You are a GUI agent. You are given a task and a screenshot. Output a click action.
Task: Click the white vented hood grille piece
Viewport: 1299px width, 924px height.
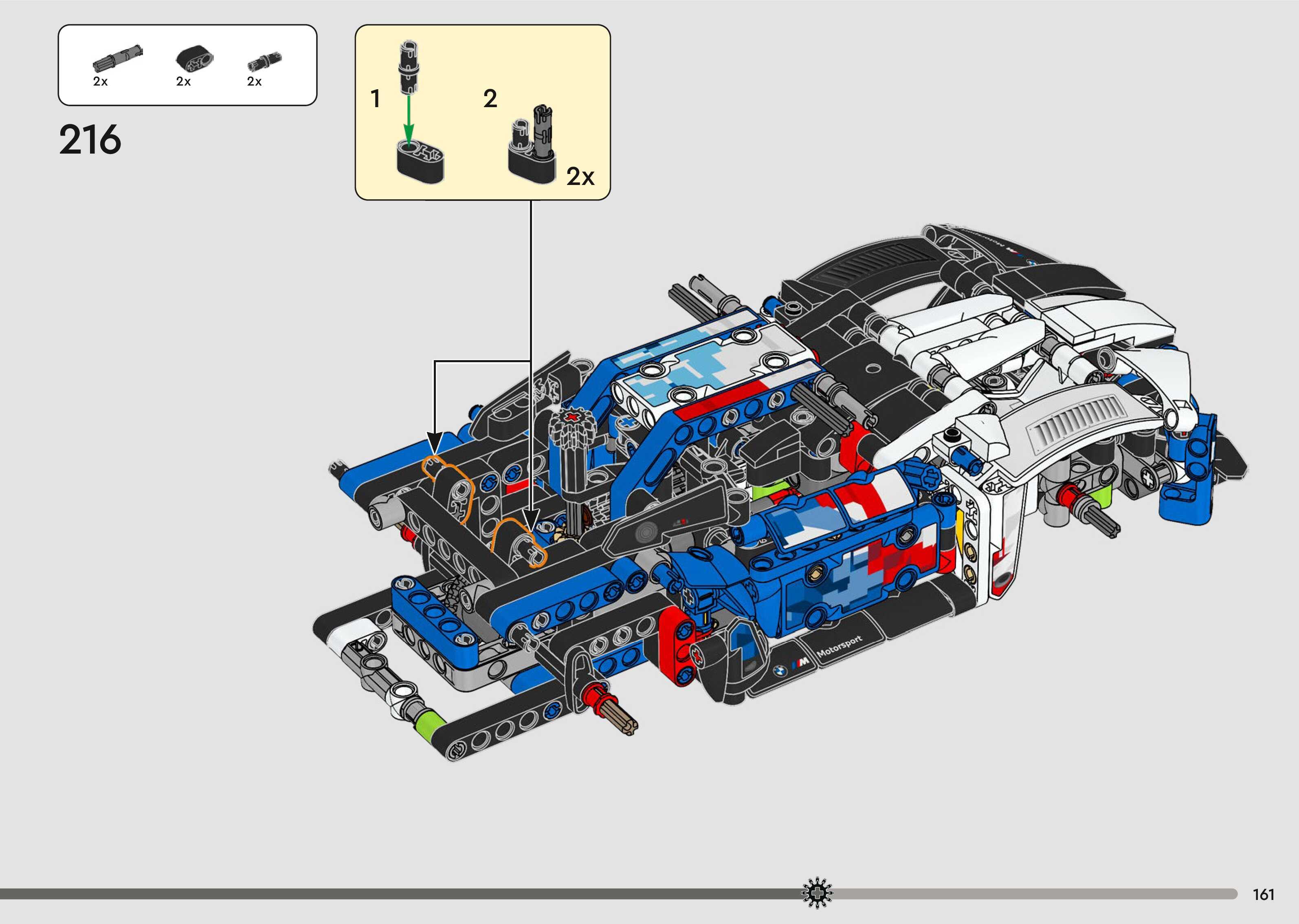[x=1077, y=421]
